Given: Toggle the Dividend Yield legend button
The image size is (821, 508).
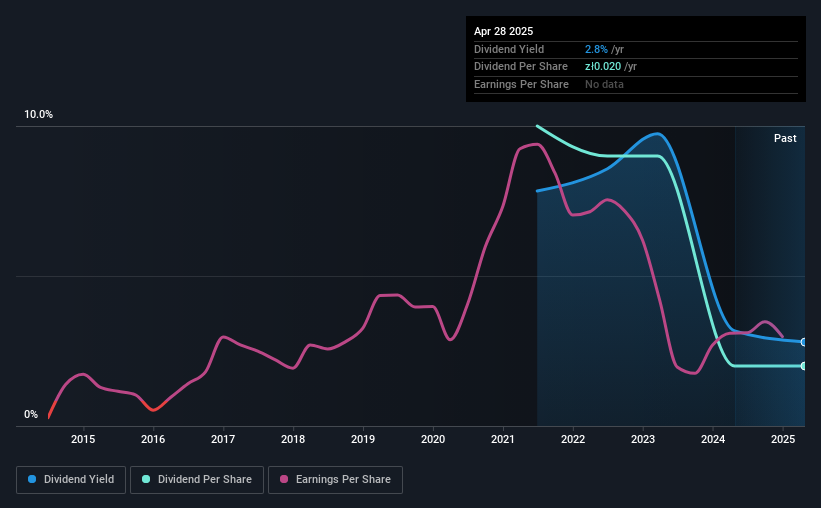Looking at the screenshot, I should [71, 480].
